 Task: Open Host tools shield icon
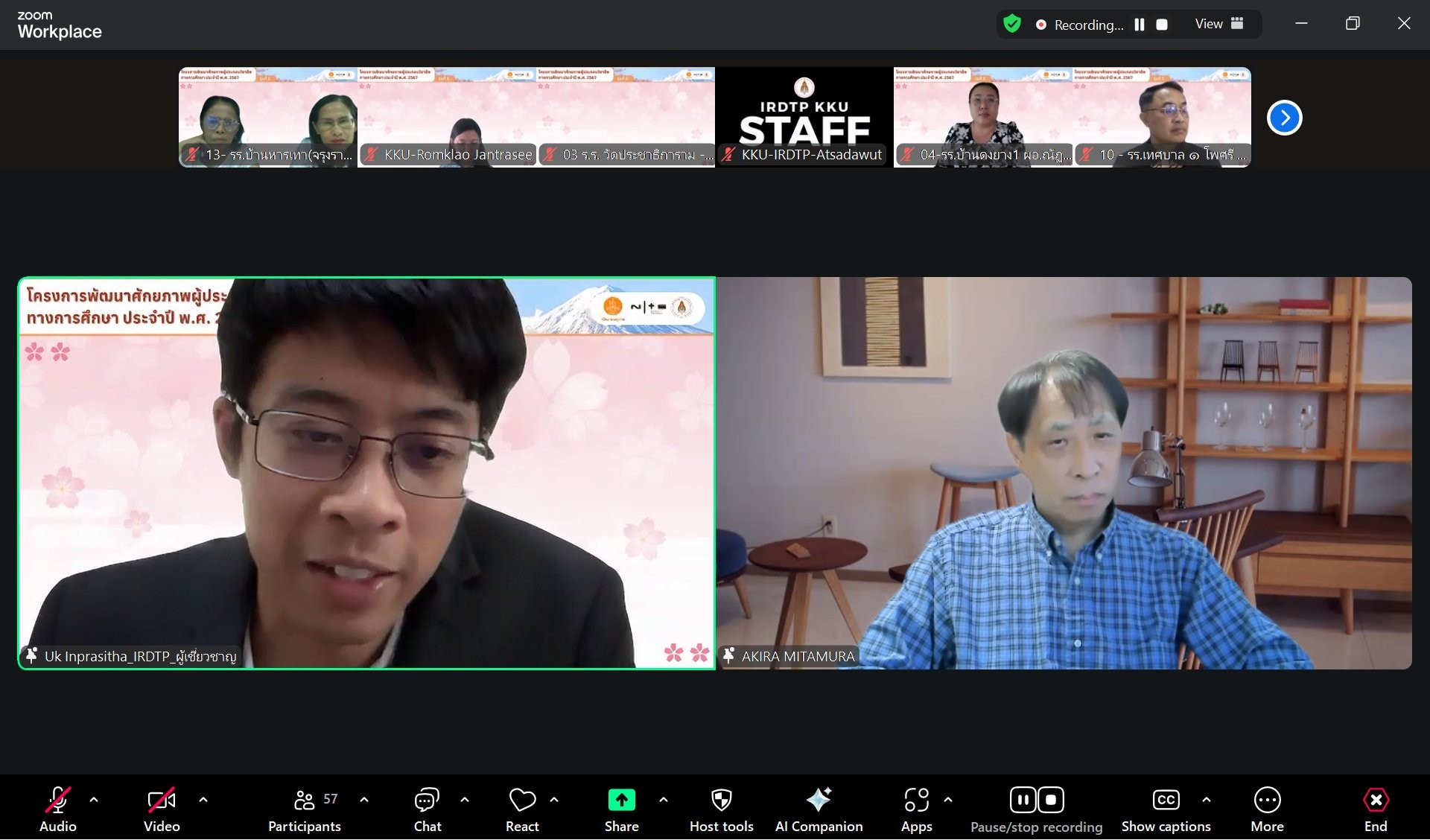pyautogui.click(x=721, y=801)
